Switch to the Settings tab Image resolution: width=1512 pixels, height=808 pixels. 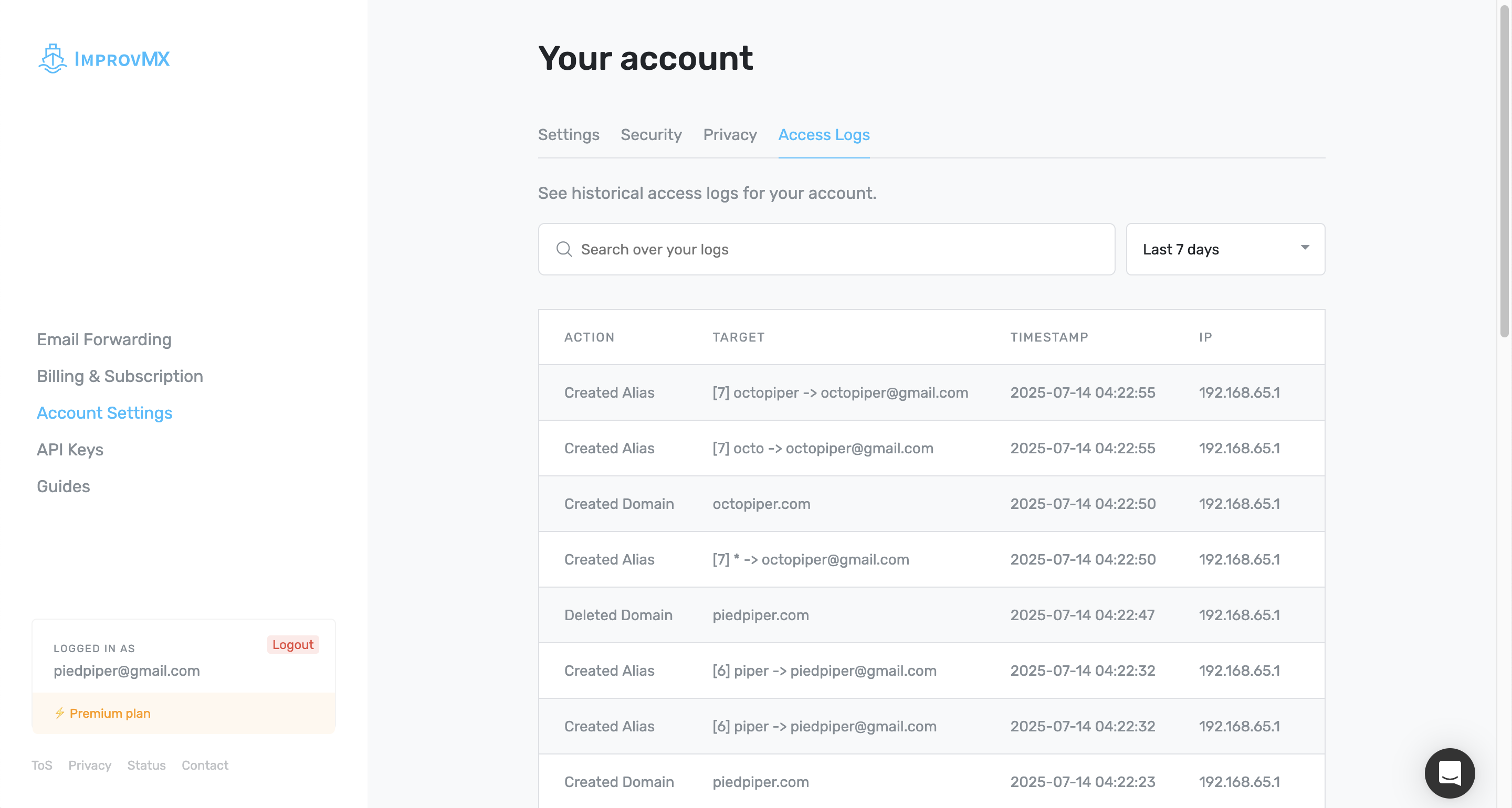[568, 135]
